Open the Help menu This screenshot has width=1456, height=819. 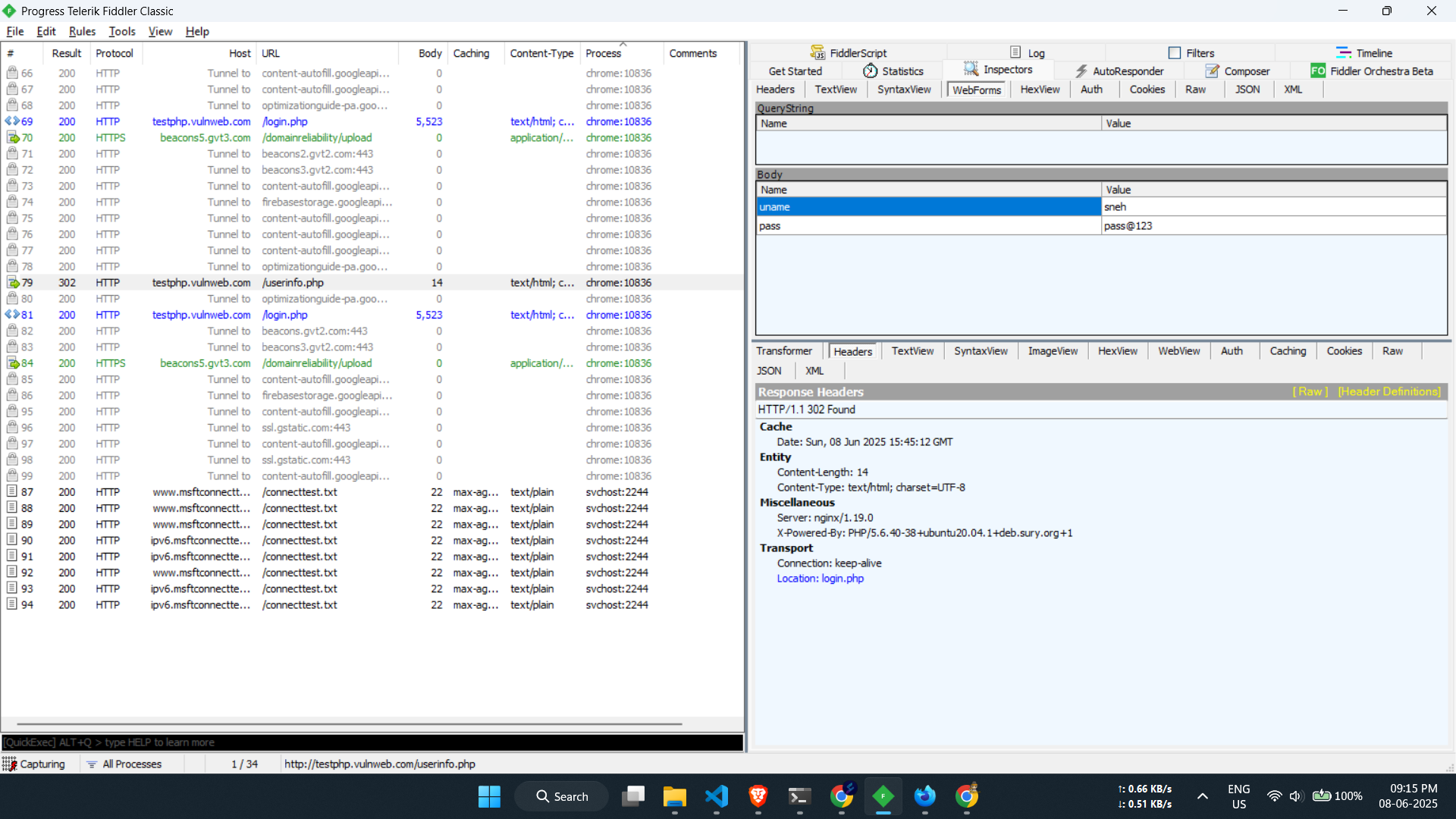click(x=197, y=31)
